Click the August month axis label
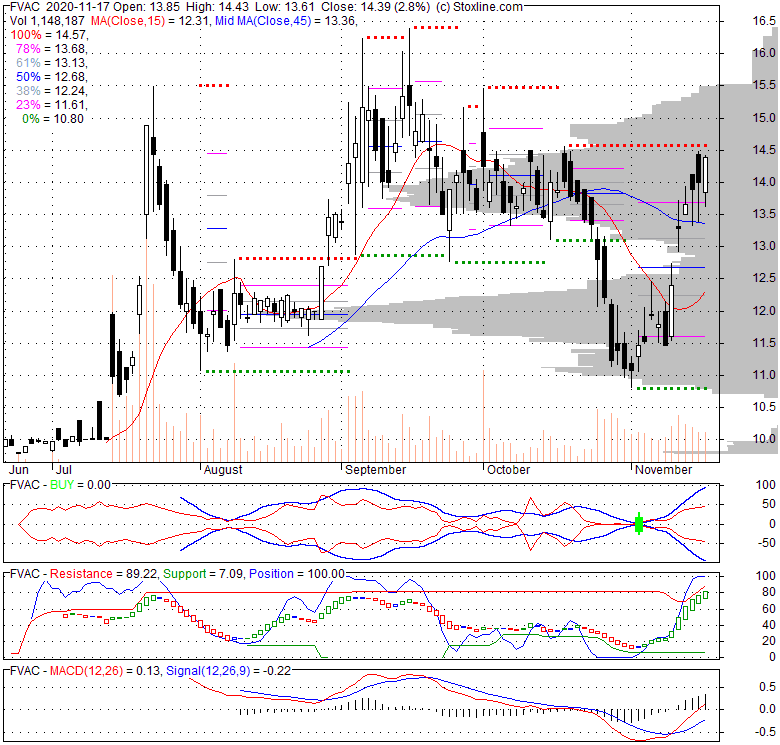The height and width of the screenshot is (745, 780). pos(223,470)
